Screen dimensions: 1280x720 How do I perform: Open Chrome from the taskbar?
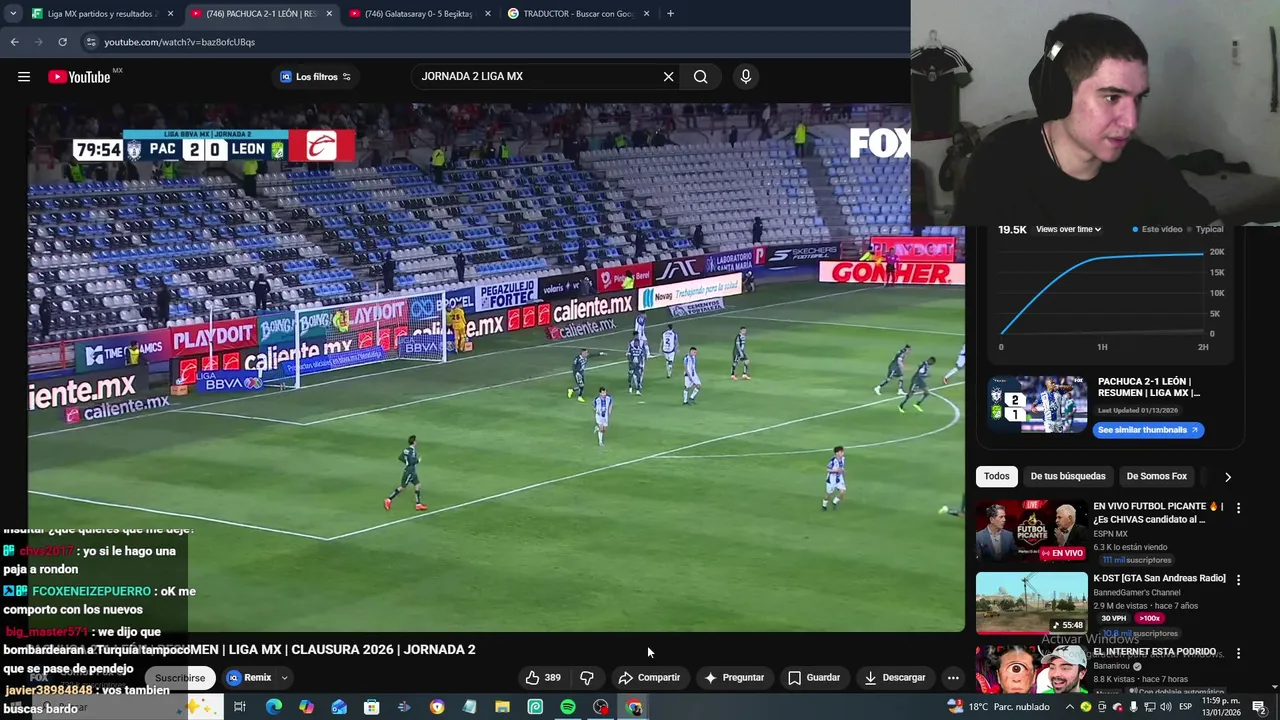pos(634,707)
